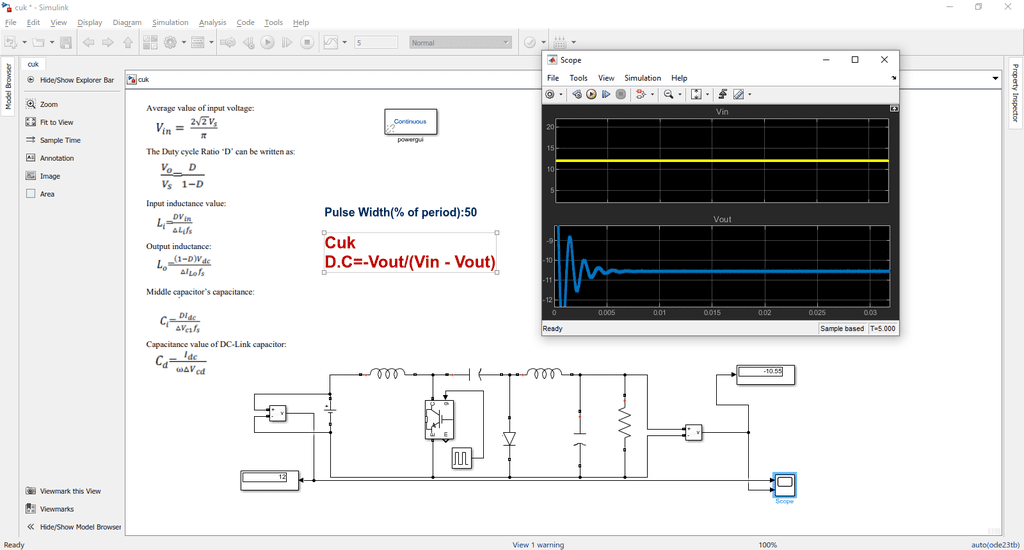Click Cursor Measurements icon in Scope
Screen dimensions: 1024x550
pyautogui.click(x=739, y=94)
